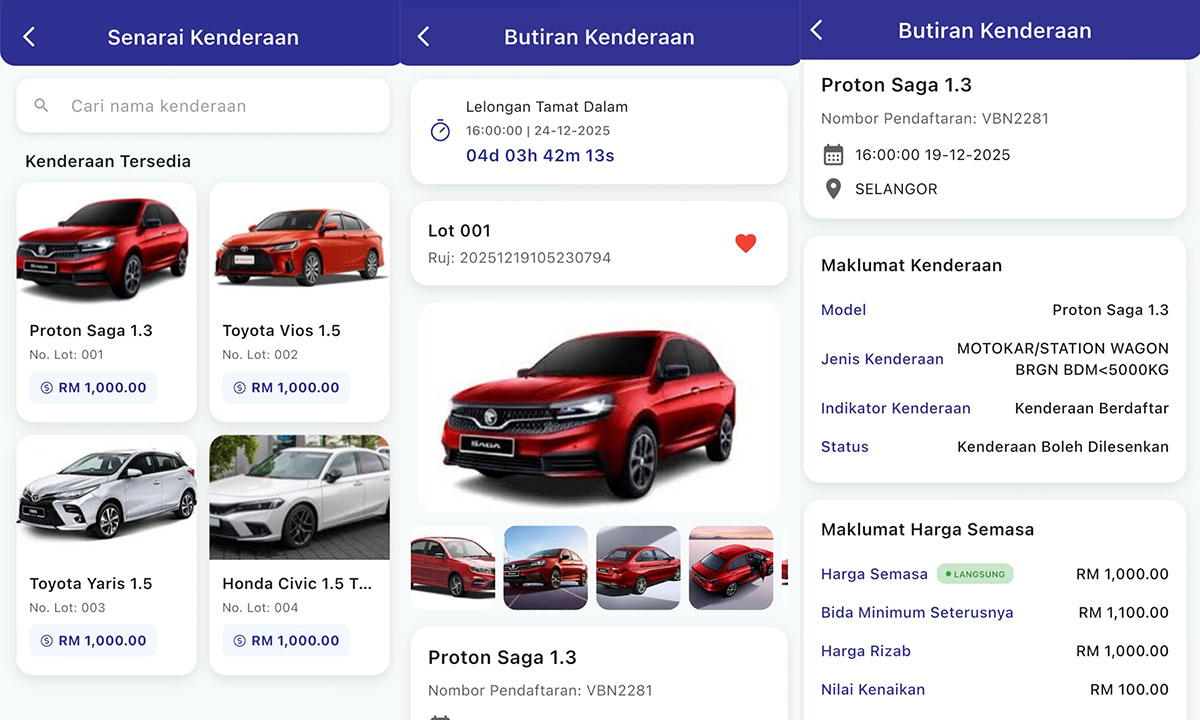Select the third gallery thumbnail, rear view of car
Image resolution: width=1200 pixels, height=720 pixels.
point(638,568)
